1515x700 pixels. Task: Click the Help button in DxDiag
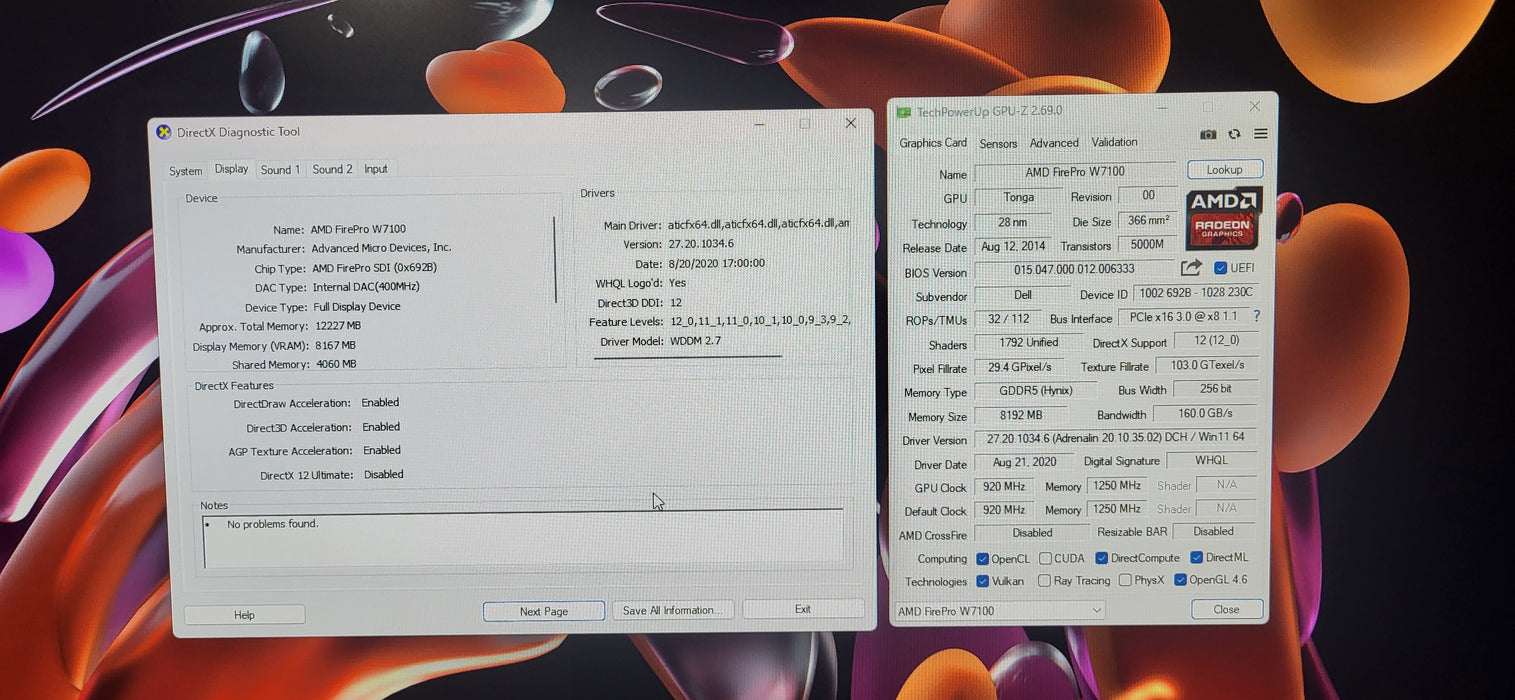pyautogui.click(x=244, y=615)
